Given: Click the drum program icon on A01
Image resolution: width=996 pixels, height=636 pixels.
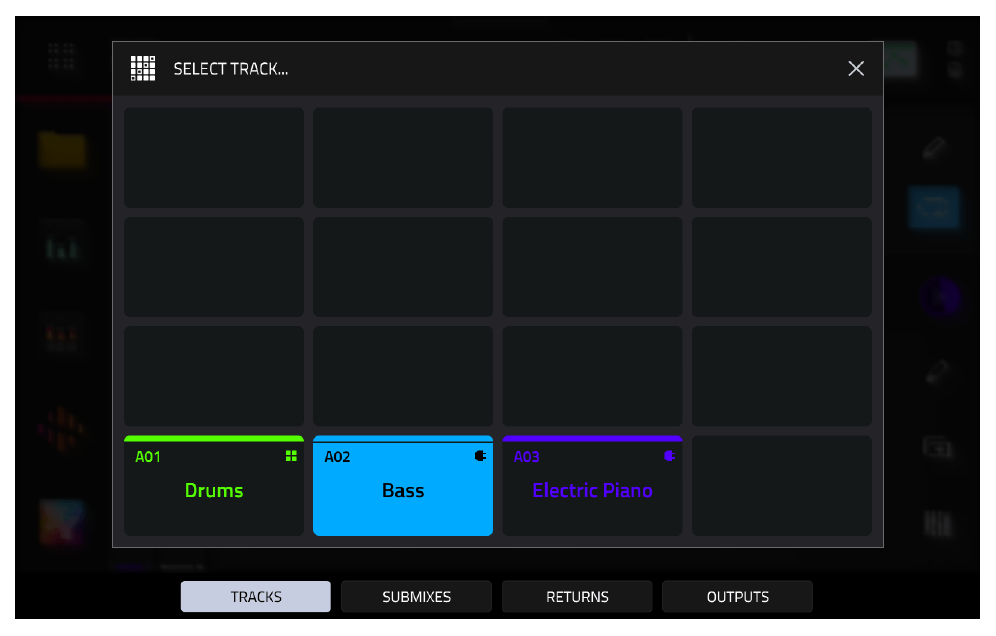Looking at the screenshot, I should click(291, 456).
